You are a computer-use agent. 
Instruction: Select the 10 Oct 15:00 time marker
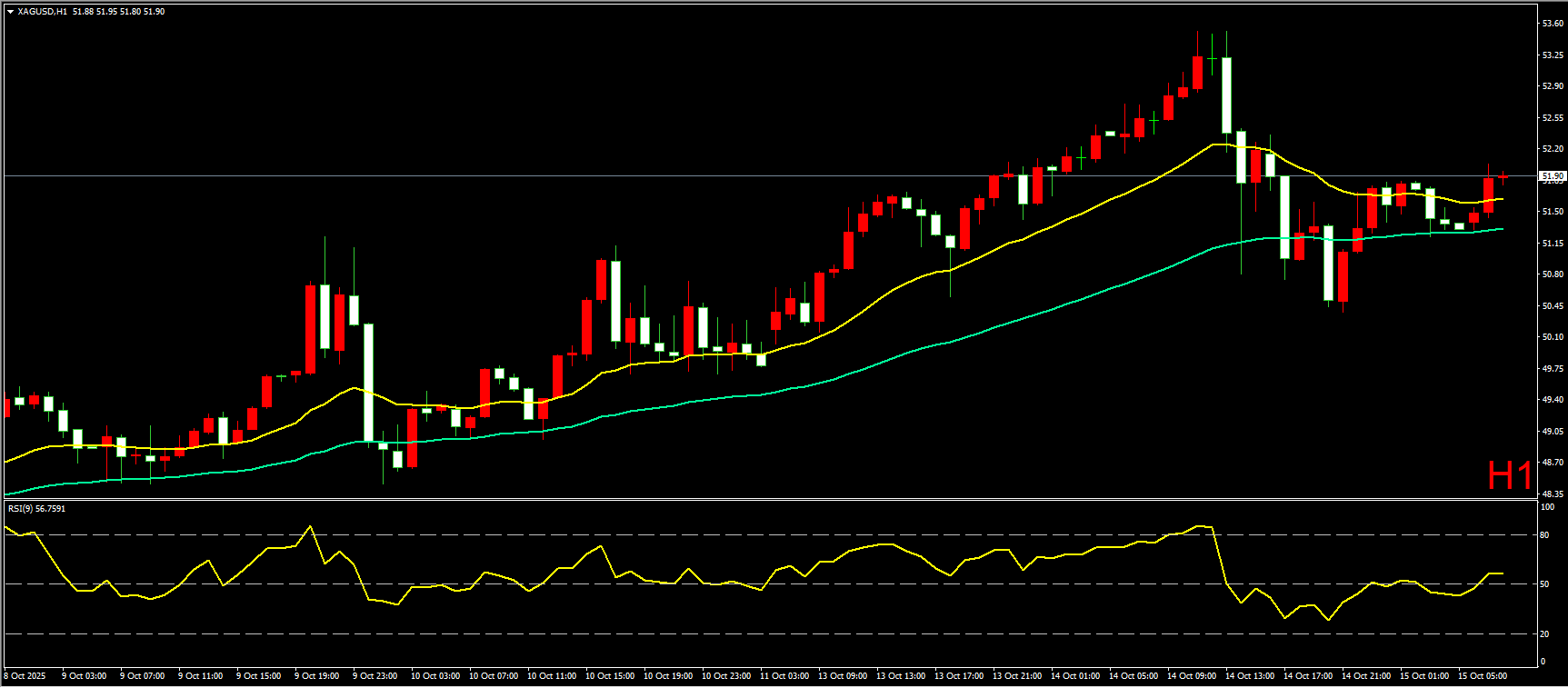click(609, 676)
